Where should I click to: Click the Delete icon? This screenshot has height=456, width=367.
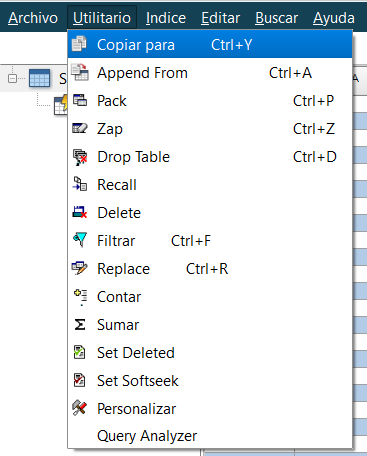coord(80,212)
